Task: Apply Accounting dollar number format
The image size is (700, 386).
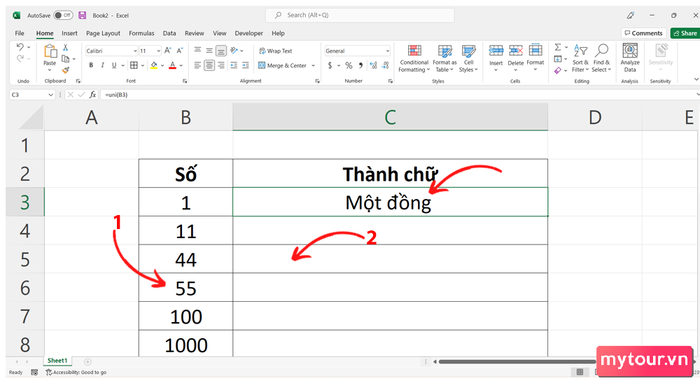Action: (x=330, y=66)
